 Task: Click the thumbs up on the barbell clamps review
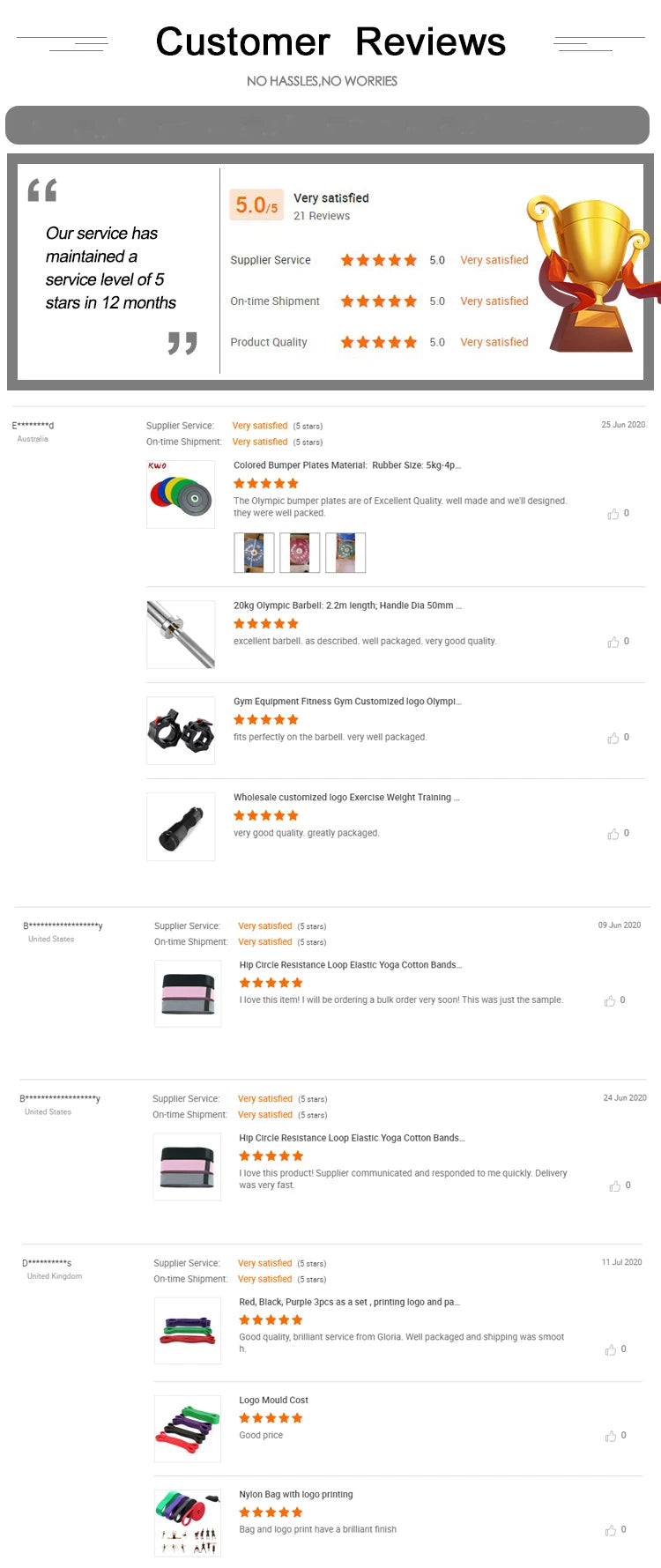615,738
